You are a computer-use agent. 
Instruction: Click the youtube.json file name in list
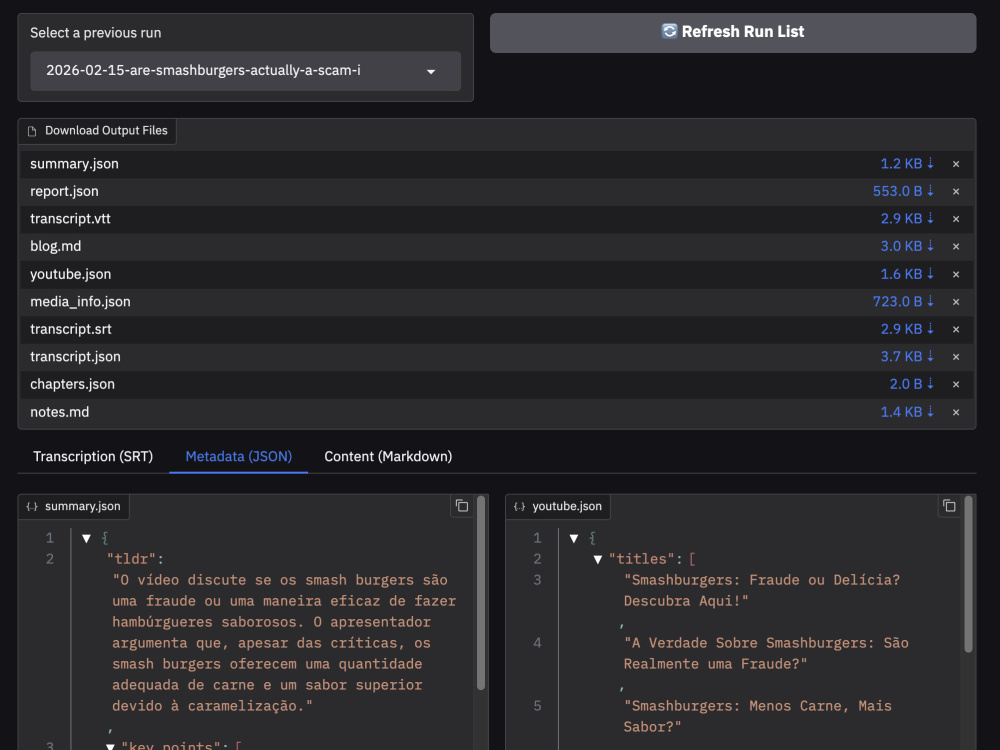pyautogui.click(x=70, y=274)
